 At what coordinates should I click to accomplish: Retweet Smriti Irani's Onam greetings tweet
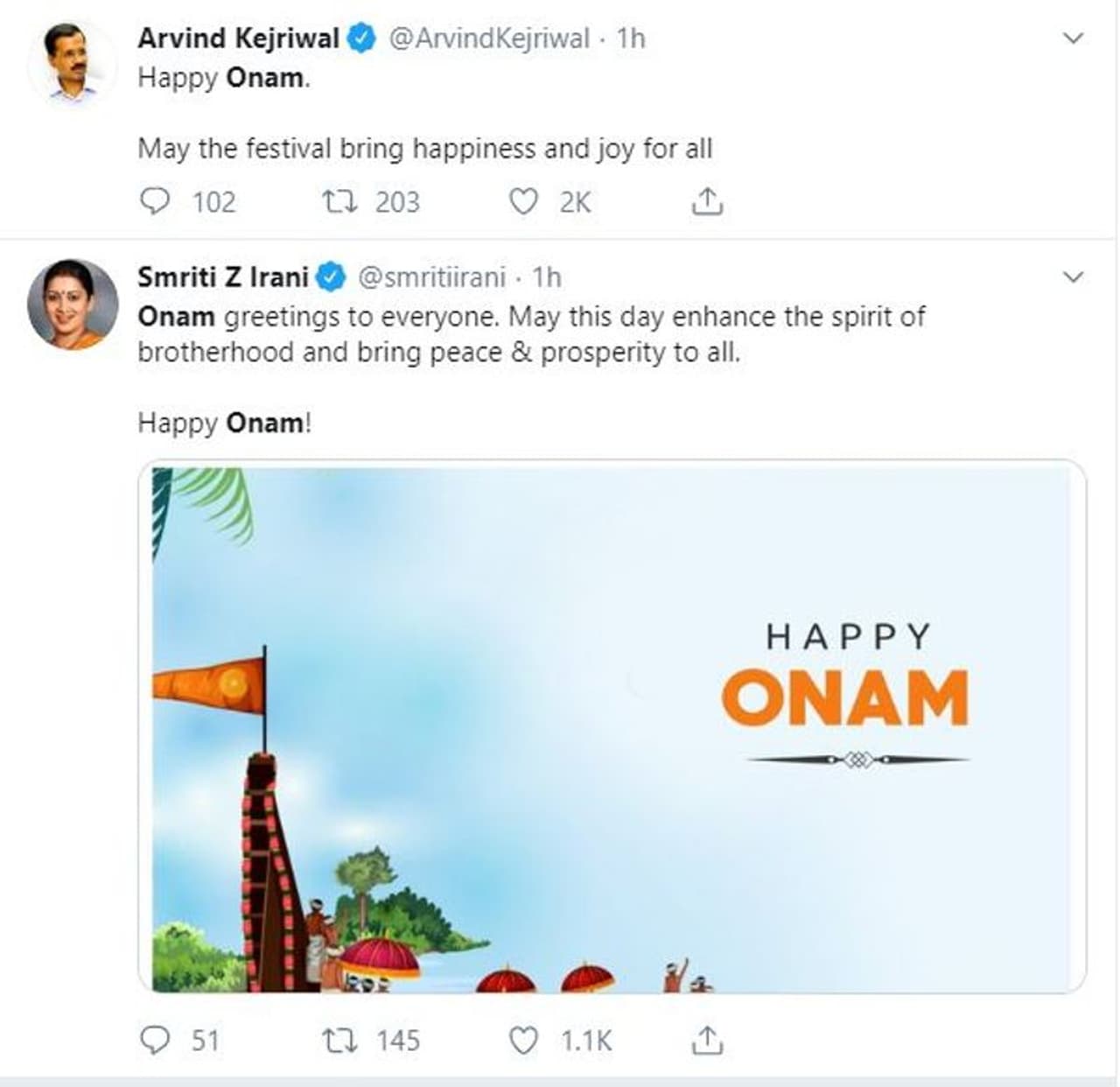pos(339,1041)
